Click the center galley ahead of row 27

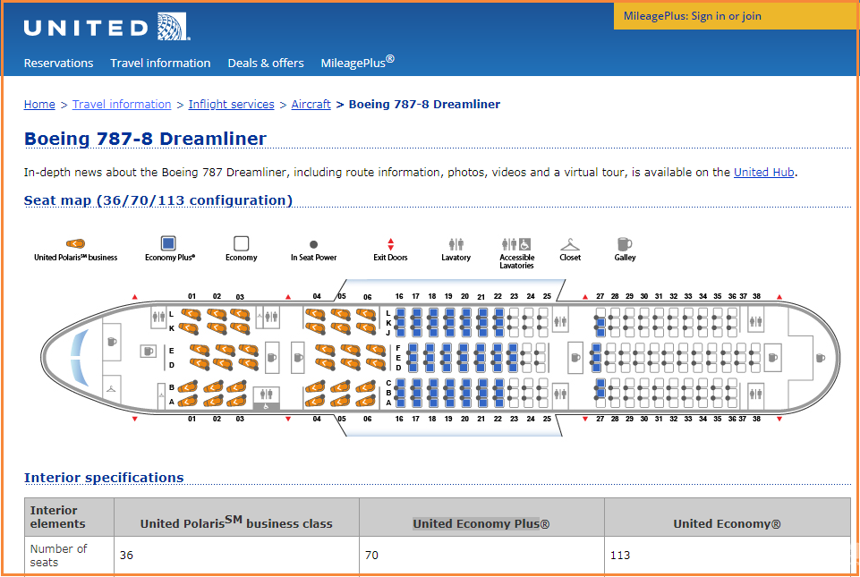(575, 358)
